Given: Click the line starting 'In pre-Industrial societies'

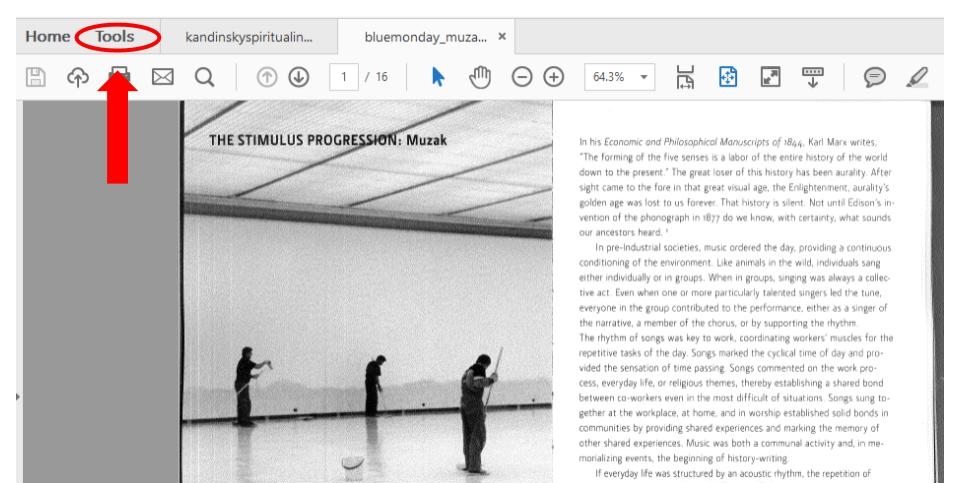Looking at the screenshot, I should click(743, 247).
